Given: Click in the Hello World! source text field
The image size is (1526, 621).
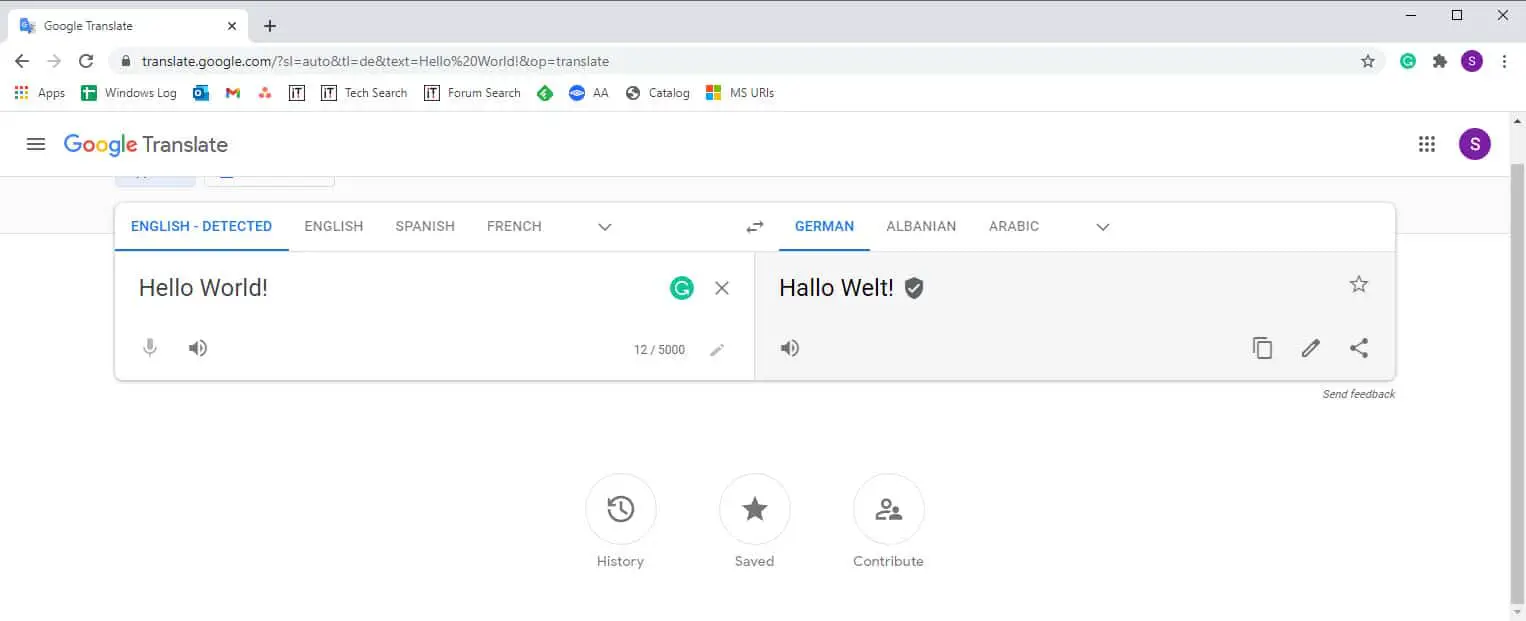Looking at the screenshot, I should point(395,288).
